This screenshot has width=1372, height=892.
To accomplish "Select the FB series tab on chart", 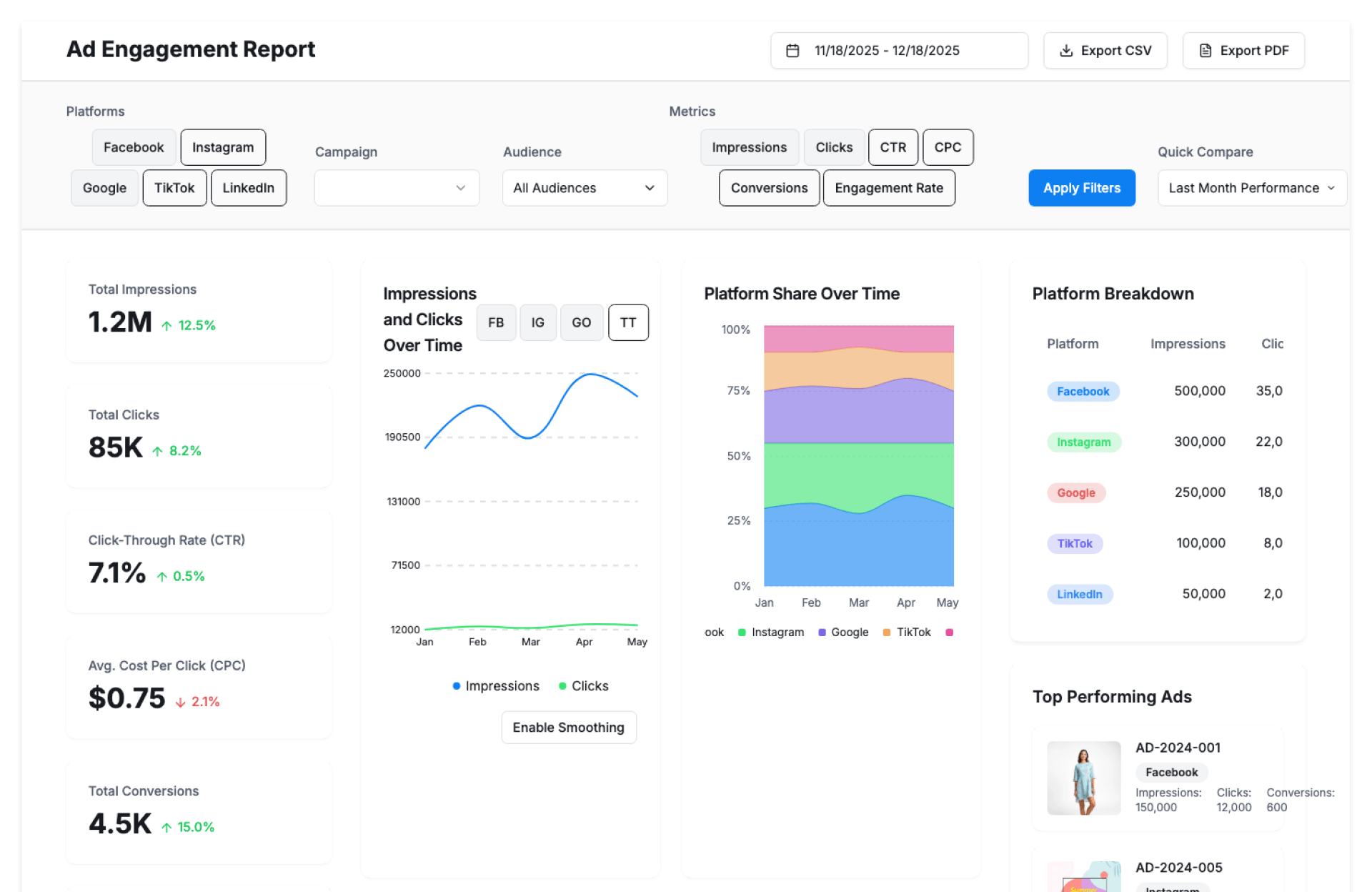I will click(x=496, y=322).
